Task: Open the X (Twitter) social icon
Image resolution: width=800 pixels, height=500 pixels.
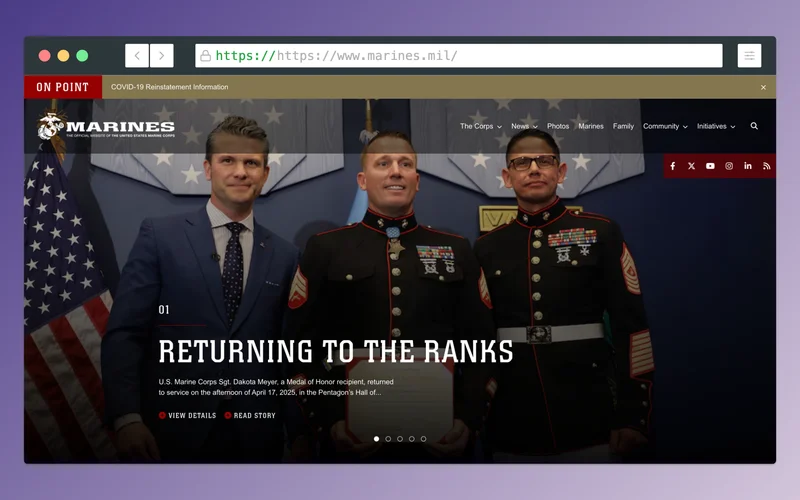Action: pos(691,166)
